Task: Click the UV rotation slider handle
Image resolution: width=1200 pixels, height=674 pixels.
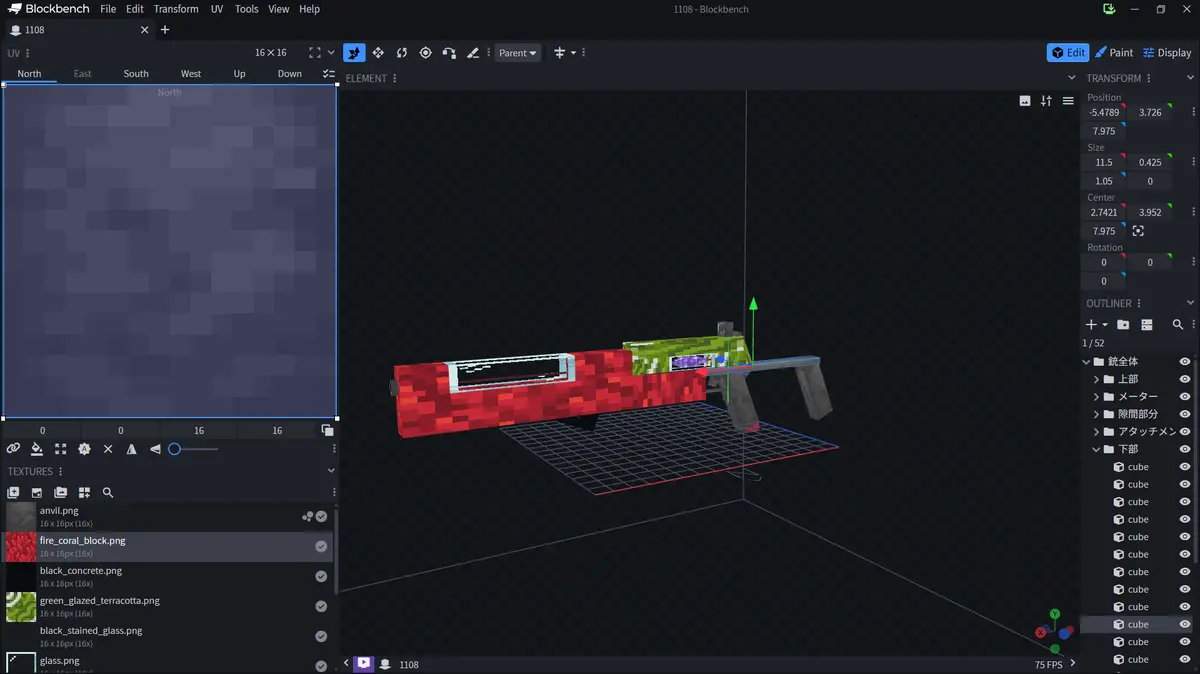Action: point(174,450)
